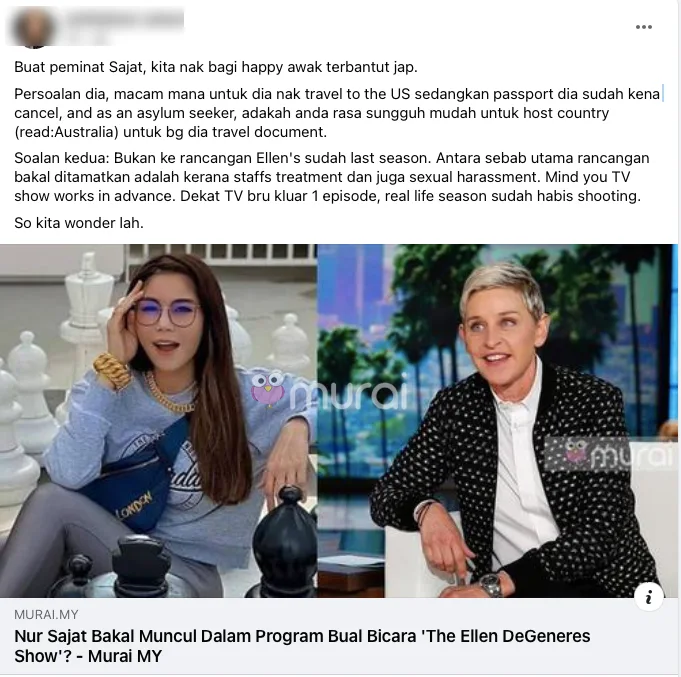This screenshot has height=677, width=681.
Task: Click the line 'So kita wonder lah.'
Action: (79, 223)
